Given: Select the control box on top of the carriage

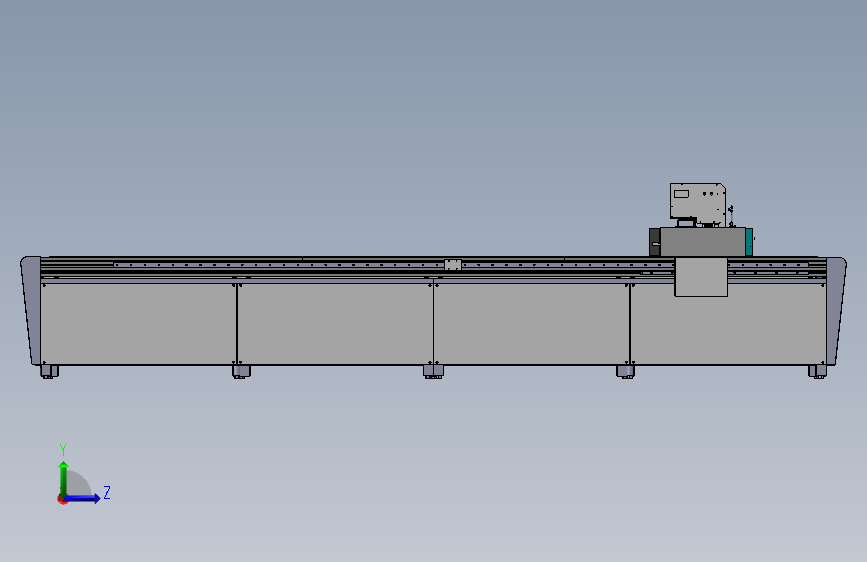Looking at the screenshot, I should tap(697, 202).
